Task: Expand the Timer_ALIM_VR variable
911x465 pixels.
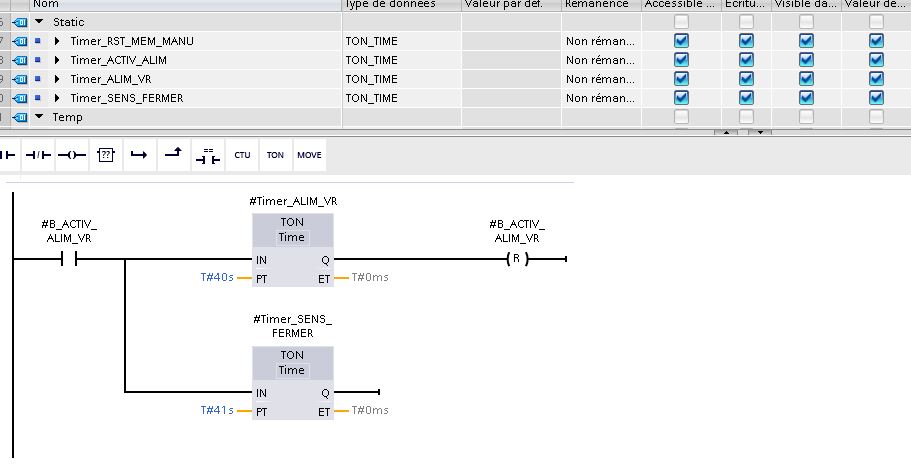Action: click(58, 79)
